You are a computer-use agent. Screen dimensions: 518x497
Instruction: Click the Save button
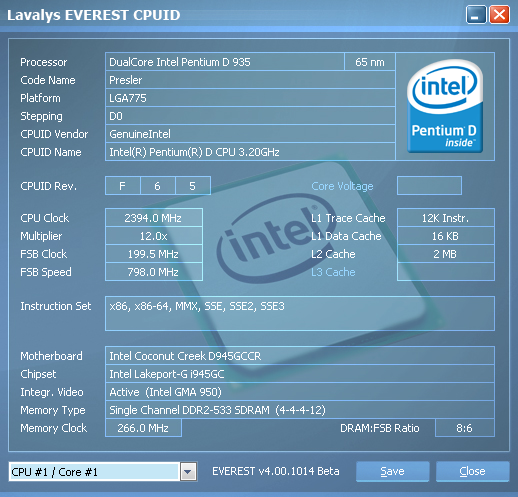point(392,471)
